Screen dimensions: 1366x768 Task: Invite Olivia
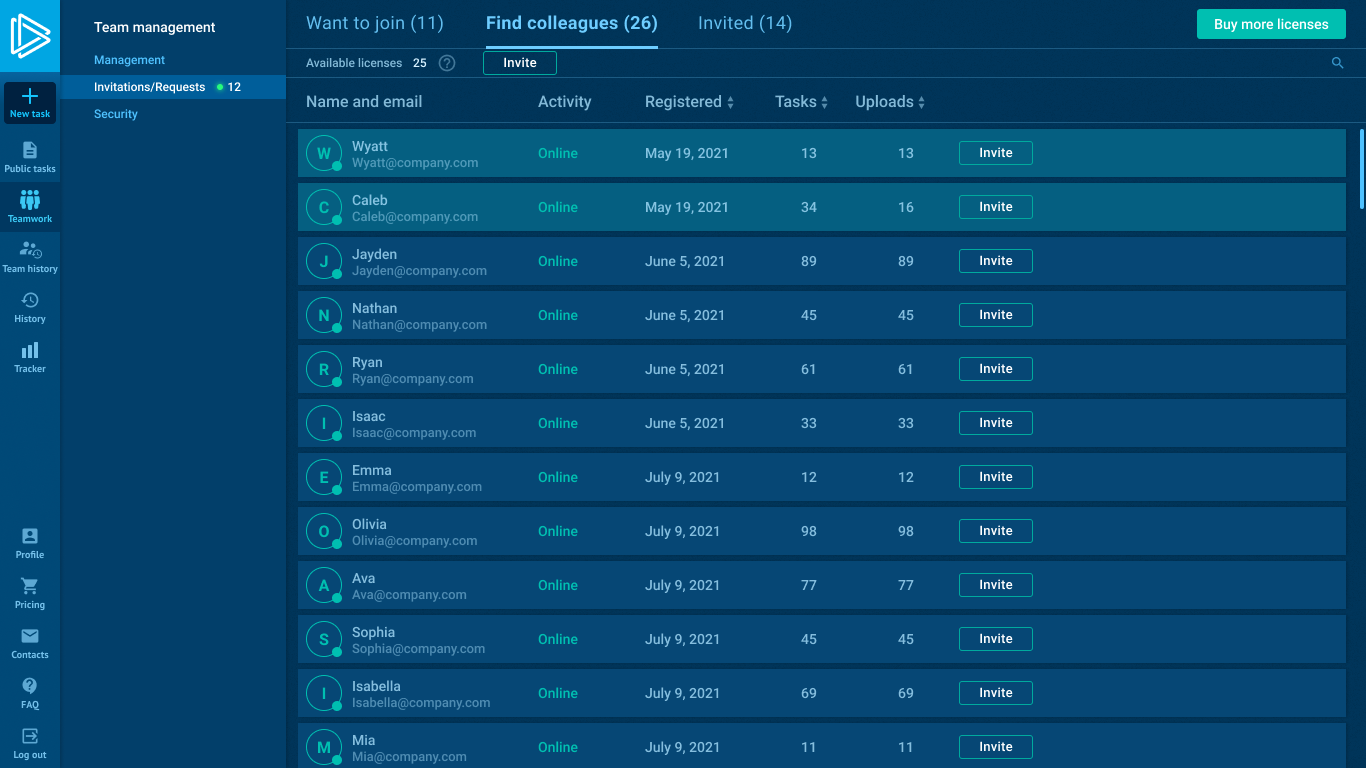996,531
